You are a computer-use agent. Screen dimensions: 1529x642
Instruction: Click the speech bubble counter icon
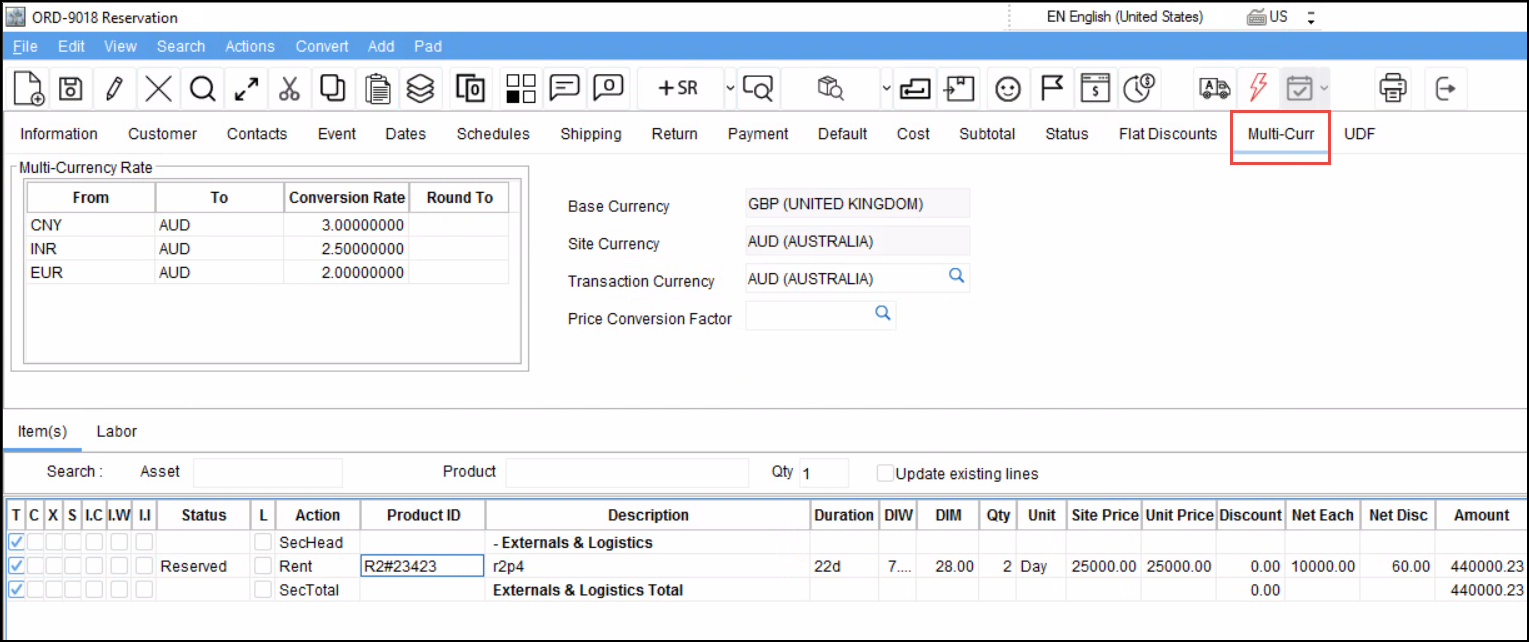[609, 88]
